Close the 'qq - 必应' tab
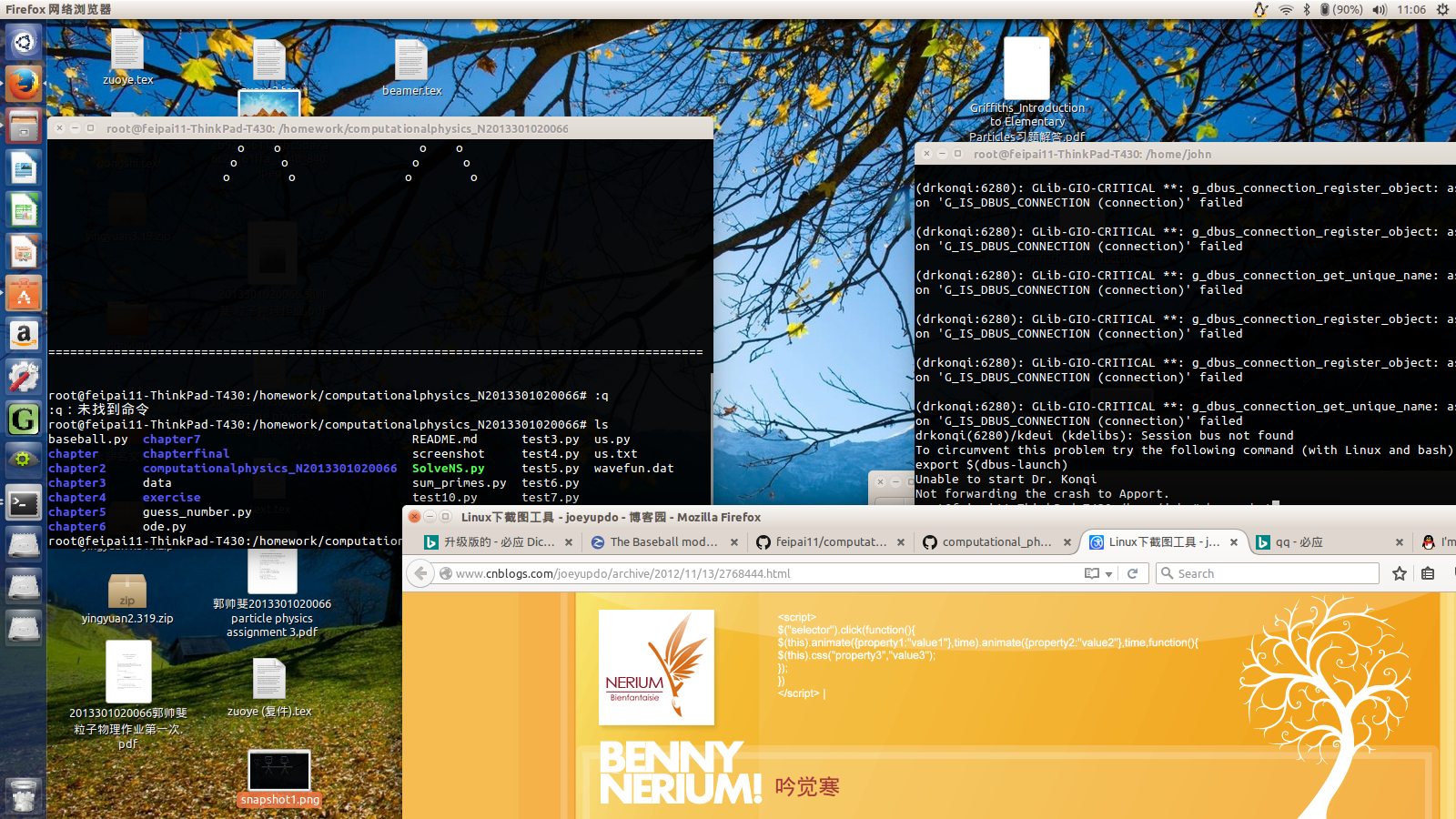This screenshot has height=819, width=1456. point(1400,542)
